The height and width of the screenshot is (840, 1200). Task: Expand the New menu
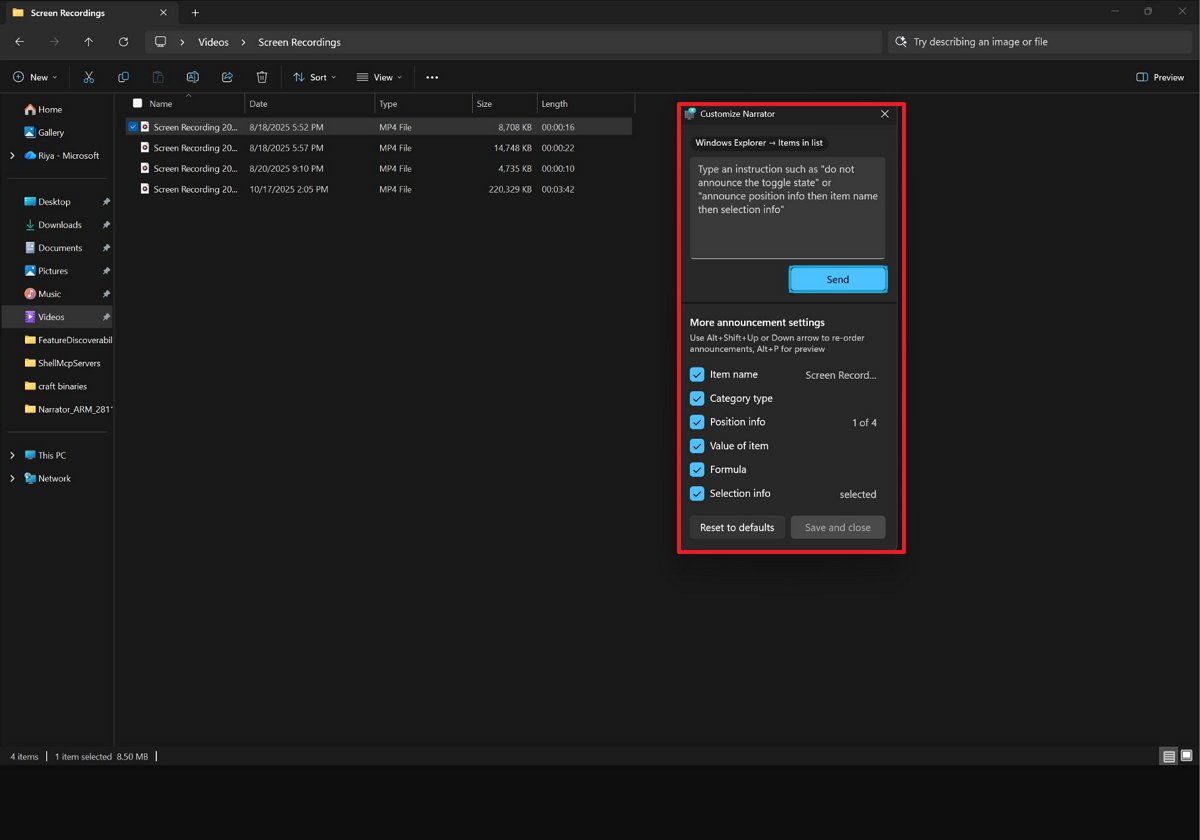34,77
